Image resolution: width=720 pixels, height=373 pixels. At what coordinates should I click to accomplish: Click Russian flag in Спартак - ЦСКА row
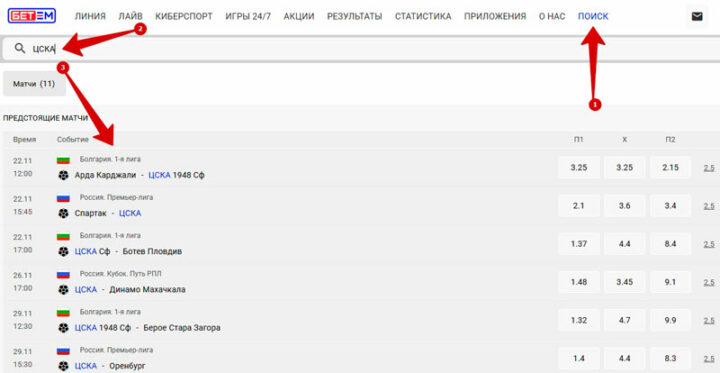point(63,198)
